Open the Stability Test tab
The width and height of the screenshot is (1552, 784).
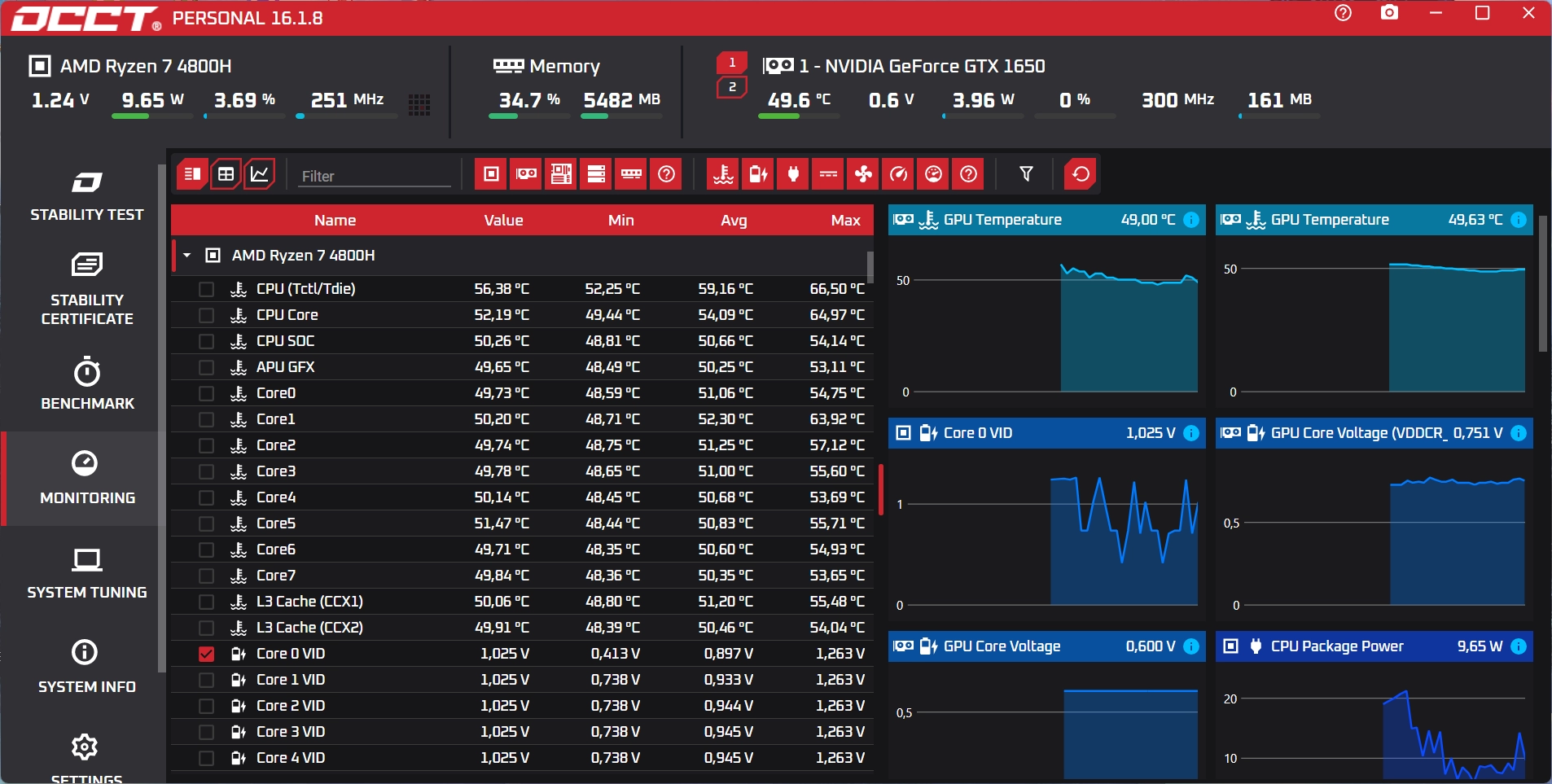coord(87,196)
